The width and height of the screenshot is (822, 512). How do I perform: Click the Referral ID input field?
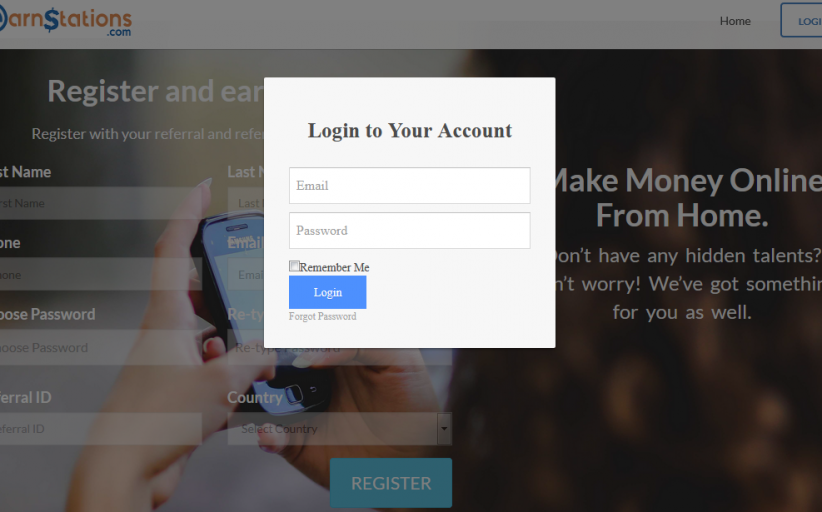click(x=101, y=429)
